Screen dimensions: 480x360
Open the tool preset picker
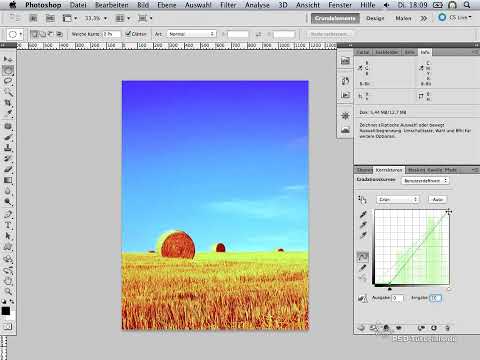click(x=15, y=34)
